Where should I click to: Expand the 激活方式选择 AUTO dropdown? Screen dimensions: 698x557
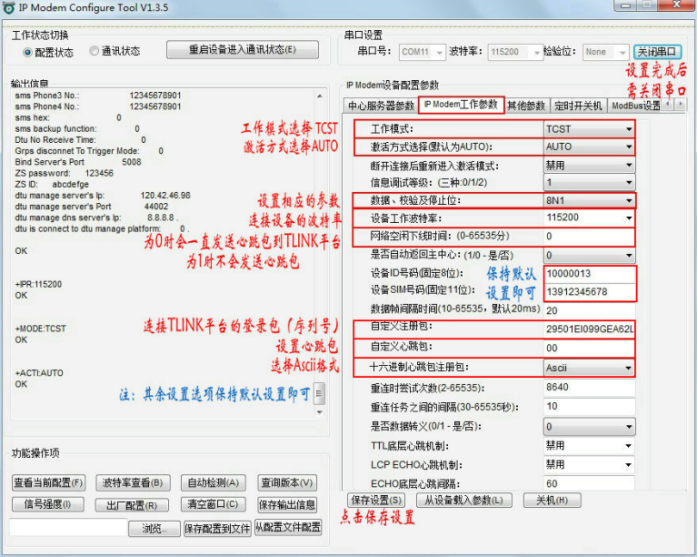(x=588, y=146)
